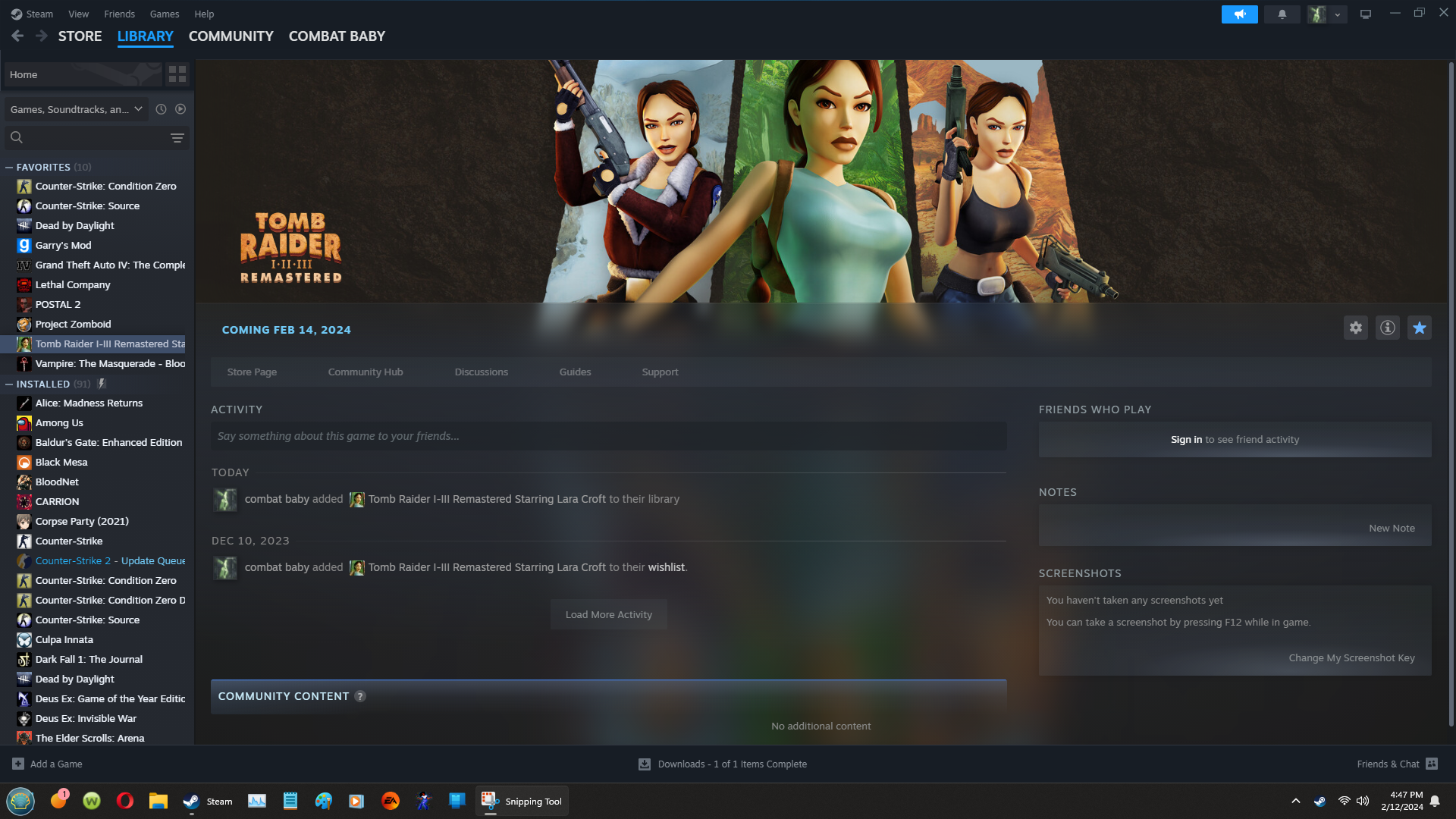Screen dimensions: 1456x819
Task: Switch to collections grid view icon
Action: pos(177,74)
